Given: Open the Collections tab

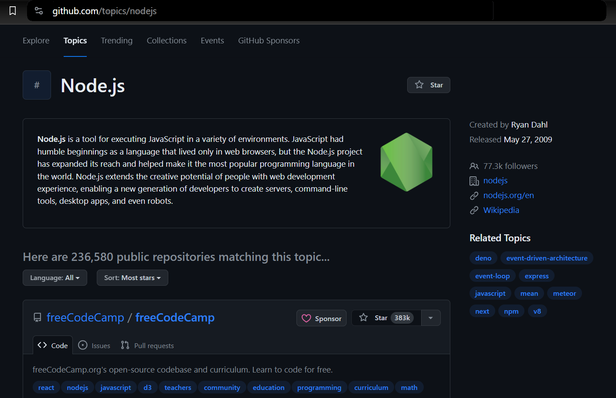Looking at the screenshot, I should point(167,40).
